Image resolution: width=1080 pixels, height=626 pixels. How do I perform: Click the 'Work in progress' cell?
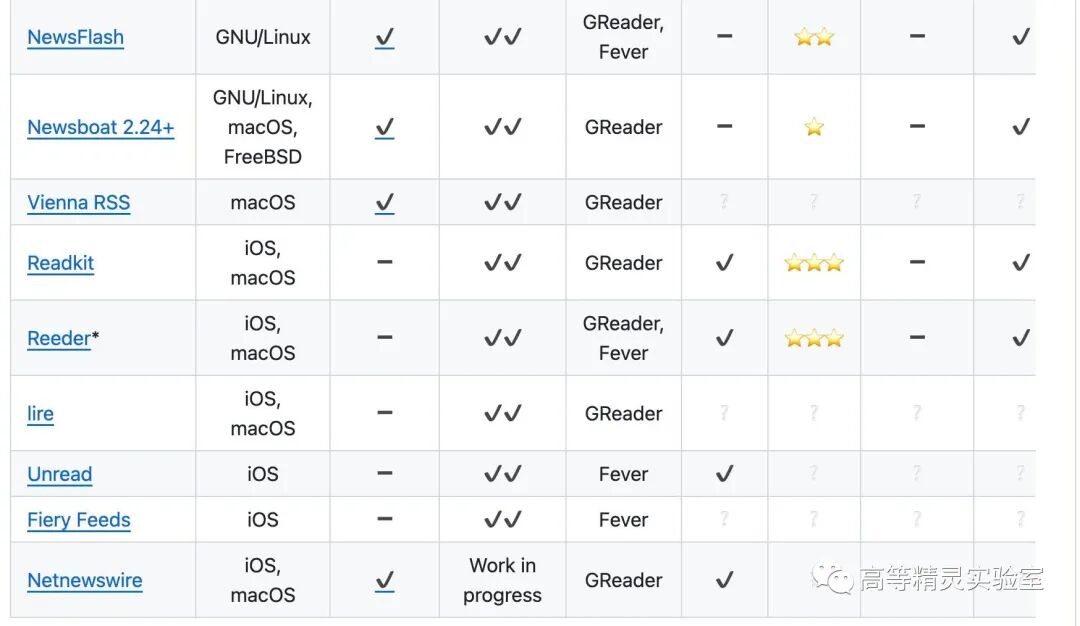click(502, 580)
